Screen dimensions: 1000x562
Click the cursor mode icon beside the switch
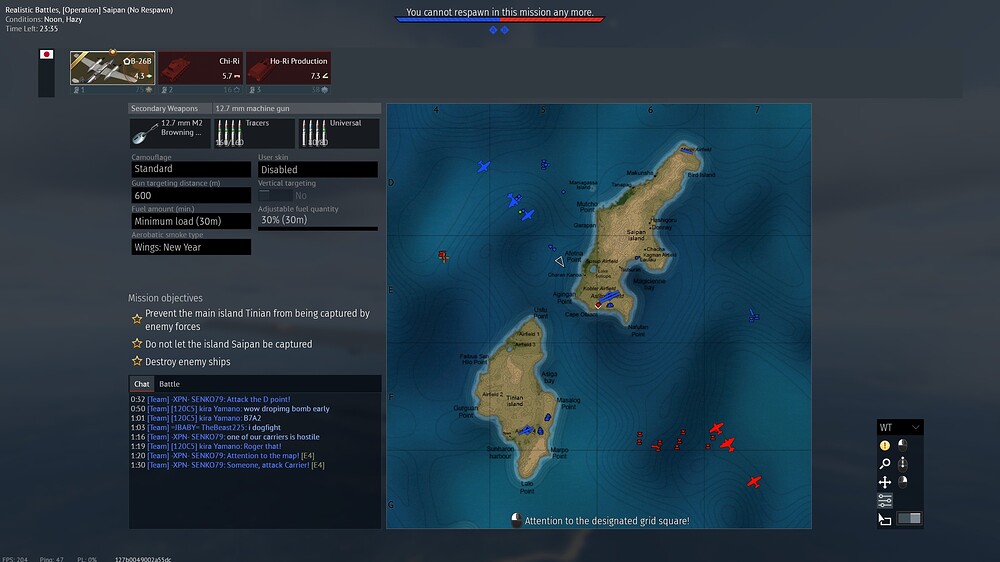(885, 519)
